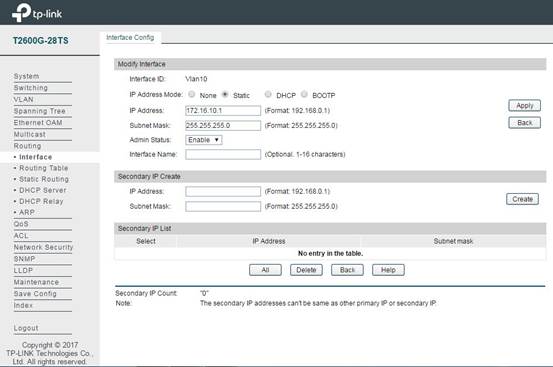553x367 pixels.
Task: Click the IP Address column header
Action: [x=269, y=241]
